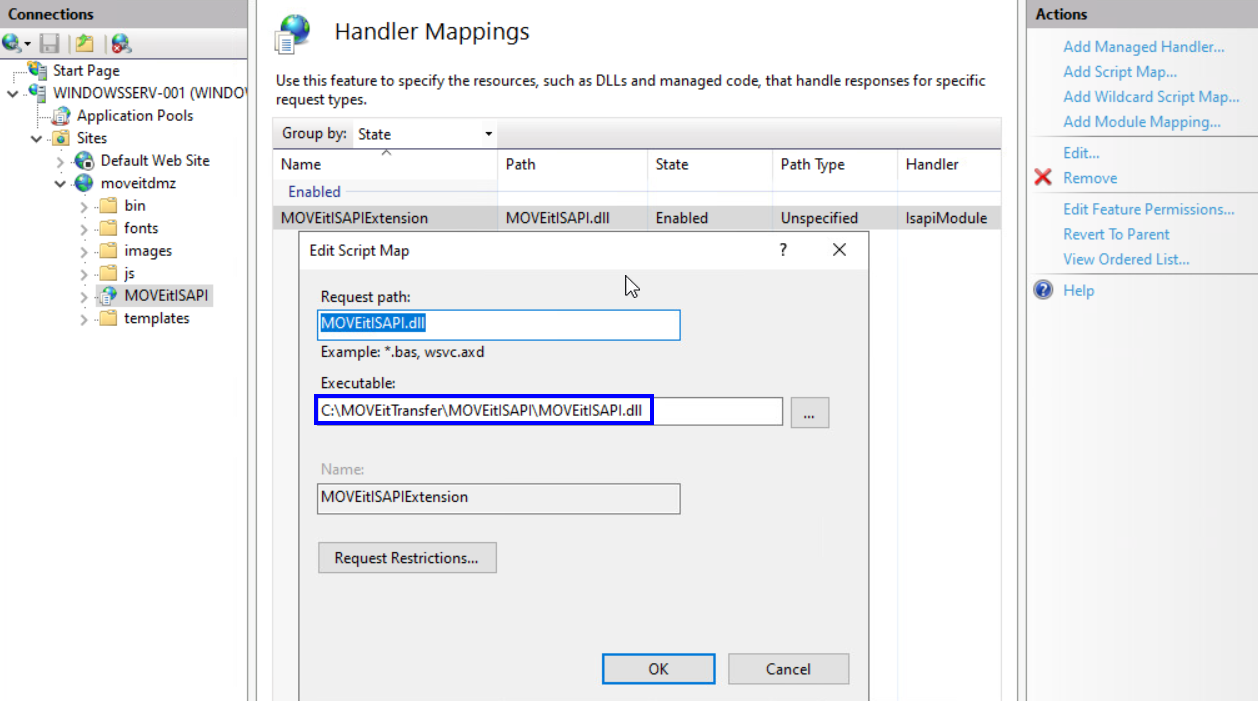
Task: Click Add Managed Handler action link
Action: 1143,47
